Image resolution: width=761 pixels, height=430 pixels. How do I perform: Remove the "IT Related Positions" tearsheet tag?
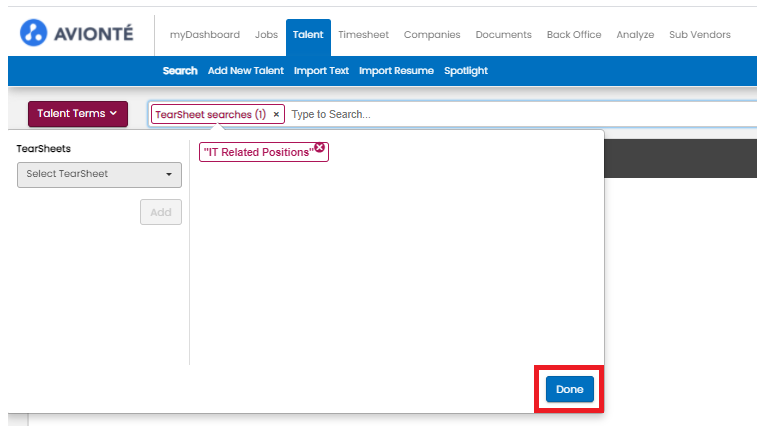[319, 147]
